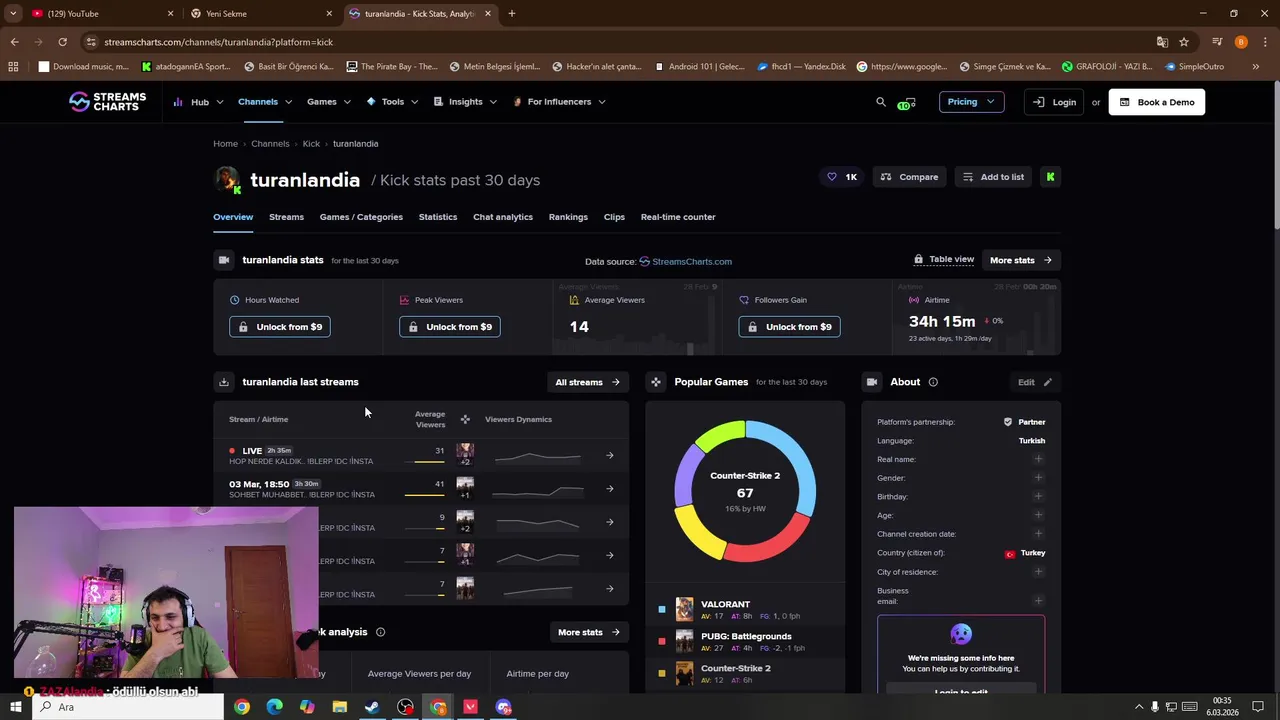This screenshot has width=1280, height=720.
Task: Open the Rankings tab
Action: coord(568,217)
